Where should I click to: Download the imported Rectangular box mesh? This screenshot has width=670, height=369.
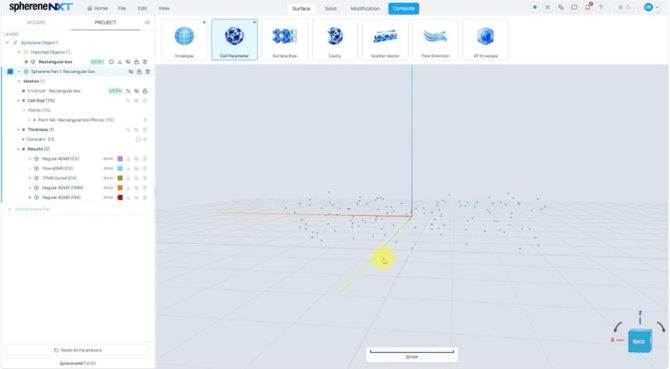pos(120,62)
